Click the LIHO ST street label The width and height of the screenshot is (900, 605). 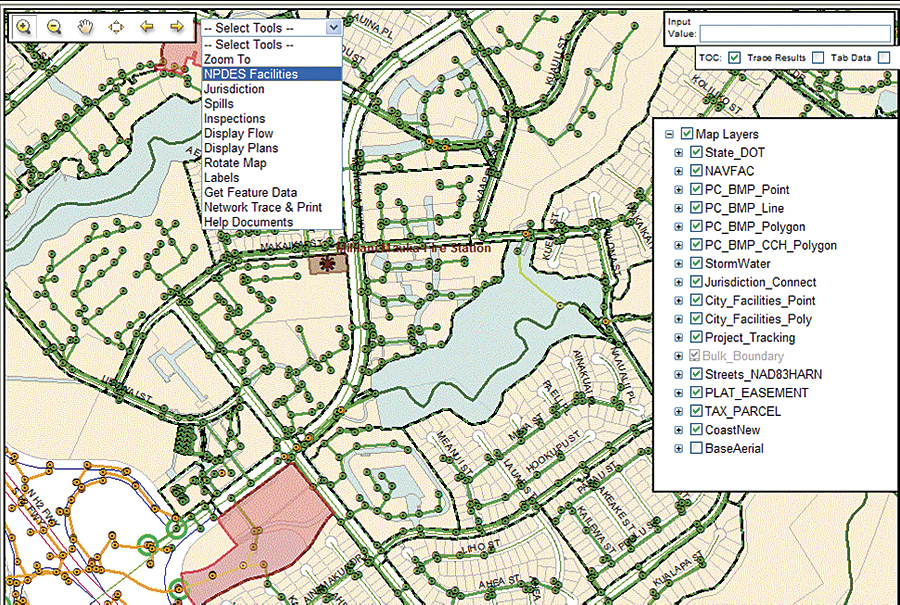[x=479, y=546]
